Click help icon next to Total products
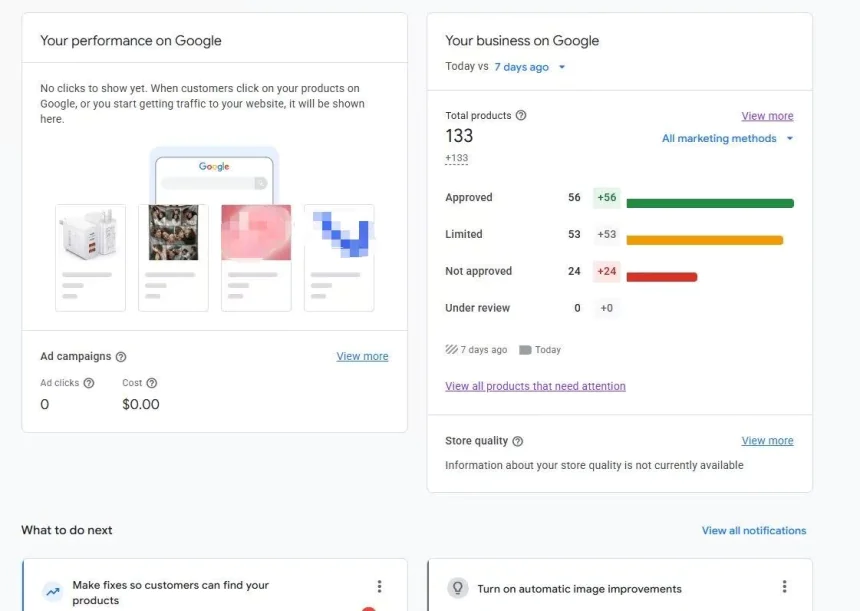This screenshot has width=860, height=611. click(x=521, y=116)
